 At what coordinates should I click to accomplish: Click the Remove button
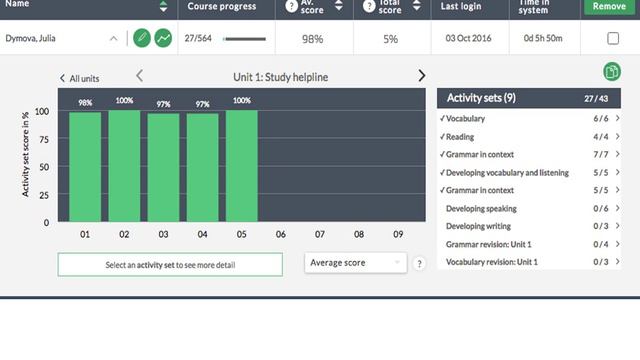[x=609, y=7]
